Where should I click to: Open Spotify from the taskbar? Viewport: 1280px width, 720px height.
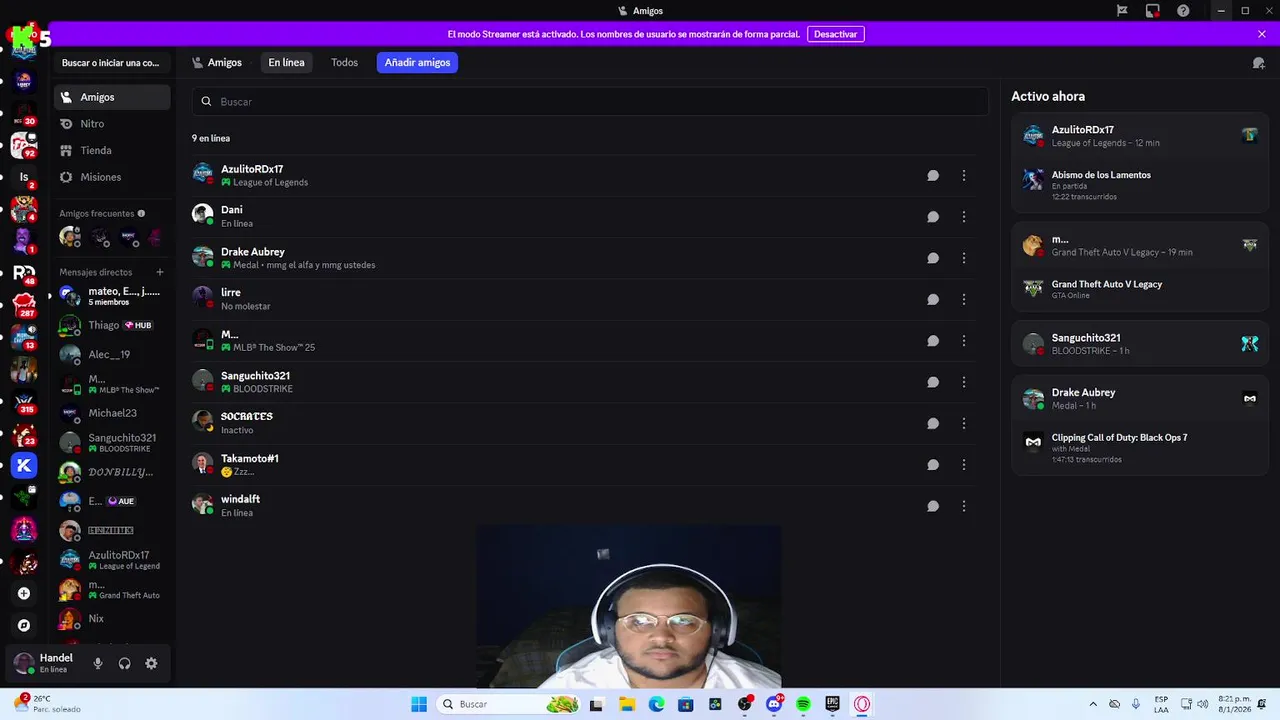803,704
